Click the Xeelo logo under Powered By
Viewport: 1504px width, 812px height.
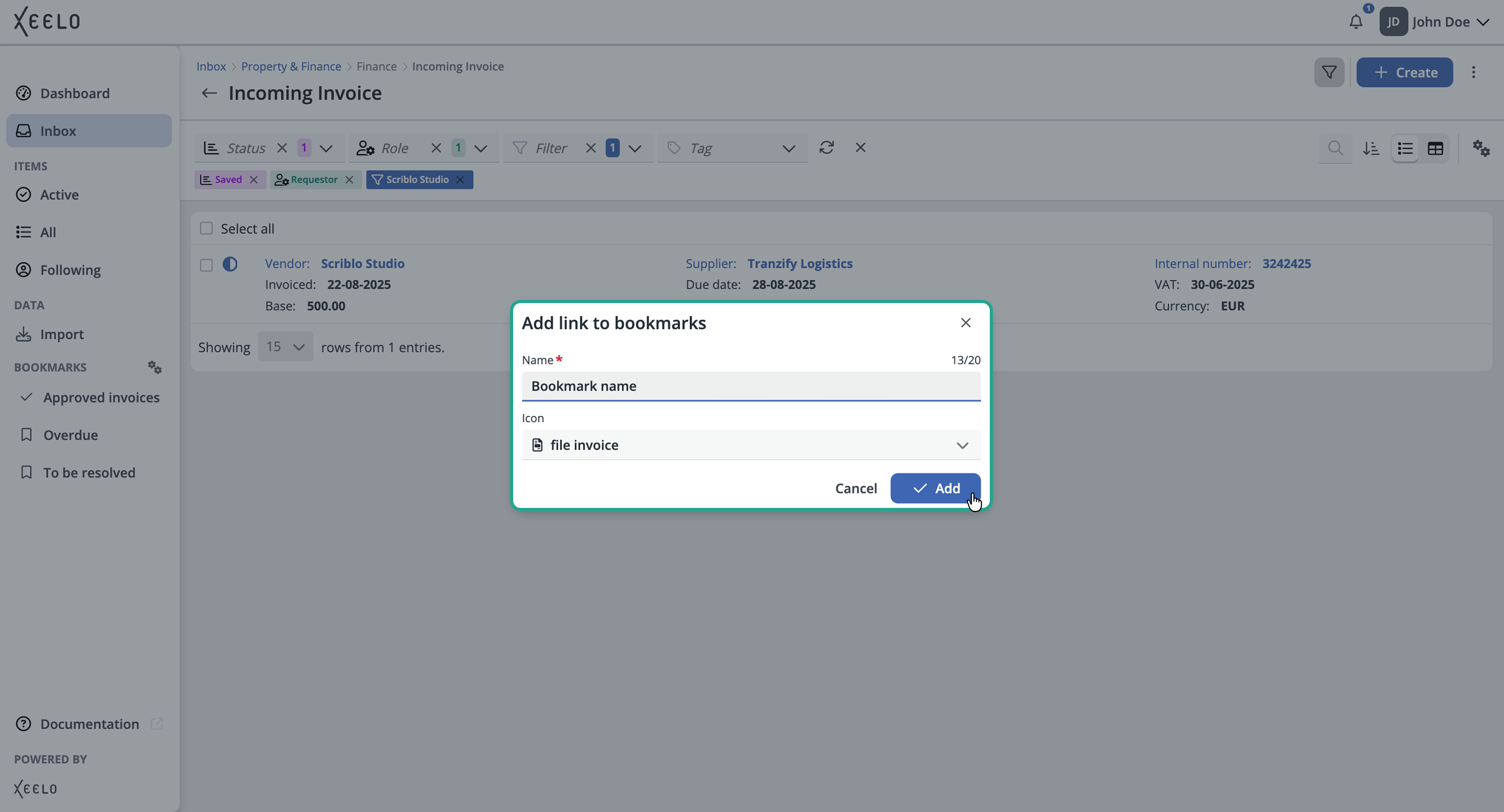point(36,789)
